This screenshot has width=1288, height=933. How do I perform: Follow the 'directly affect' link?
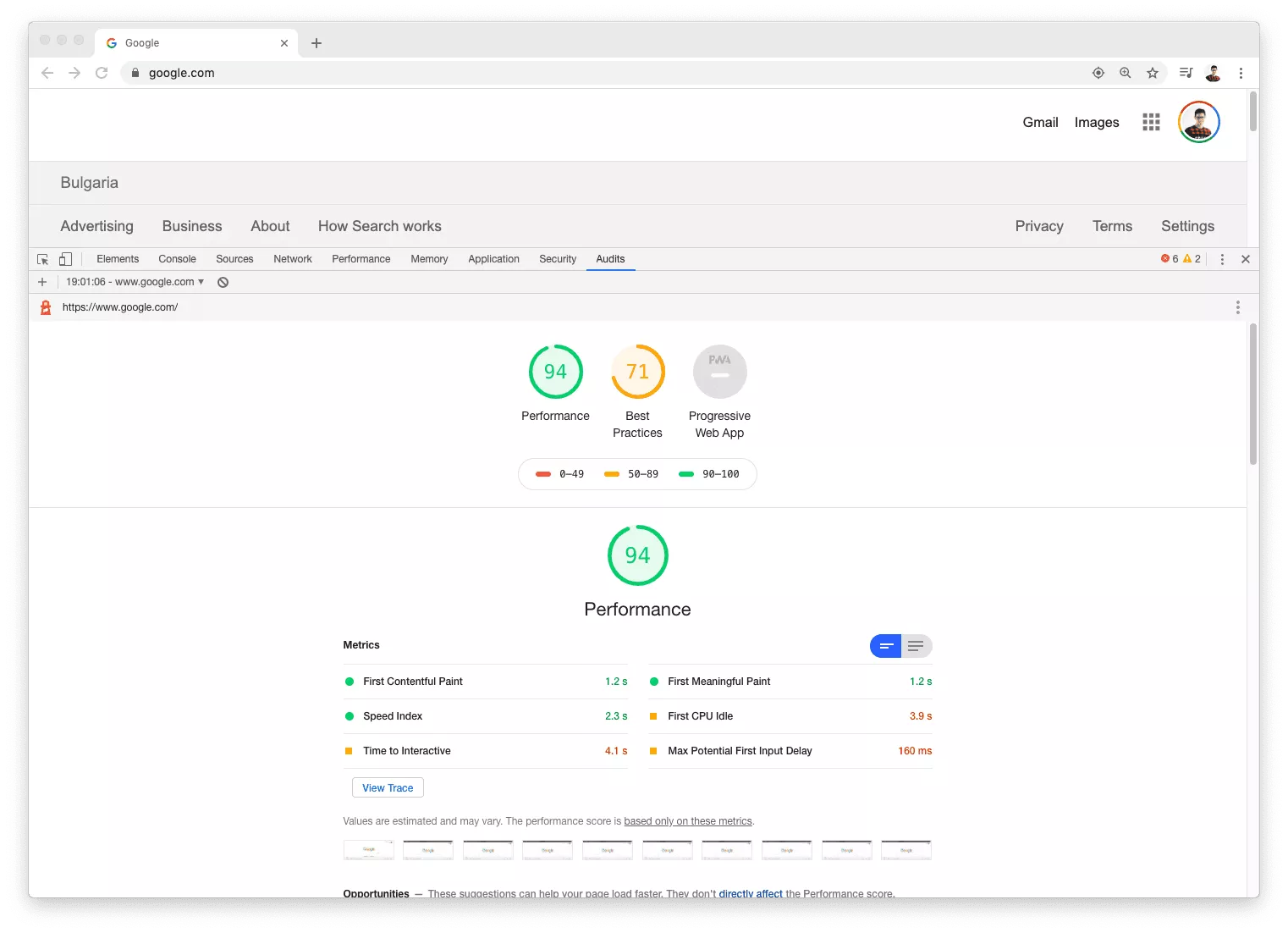pos(751,893)
